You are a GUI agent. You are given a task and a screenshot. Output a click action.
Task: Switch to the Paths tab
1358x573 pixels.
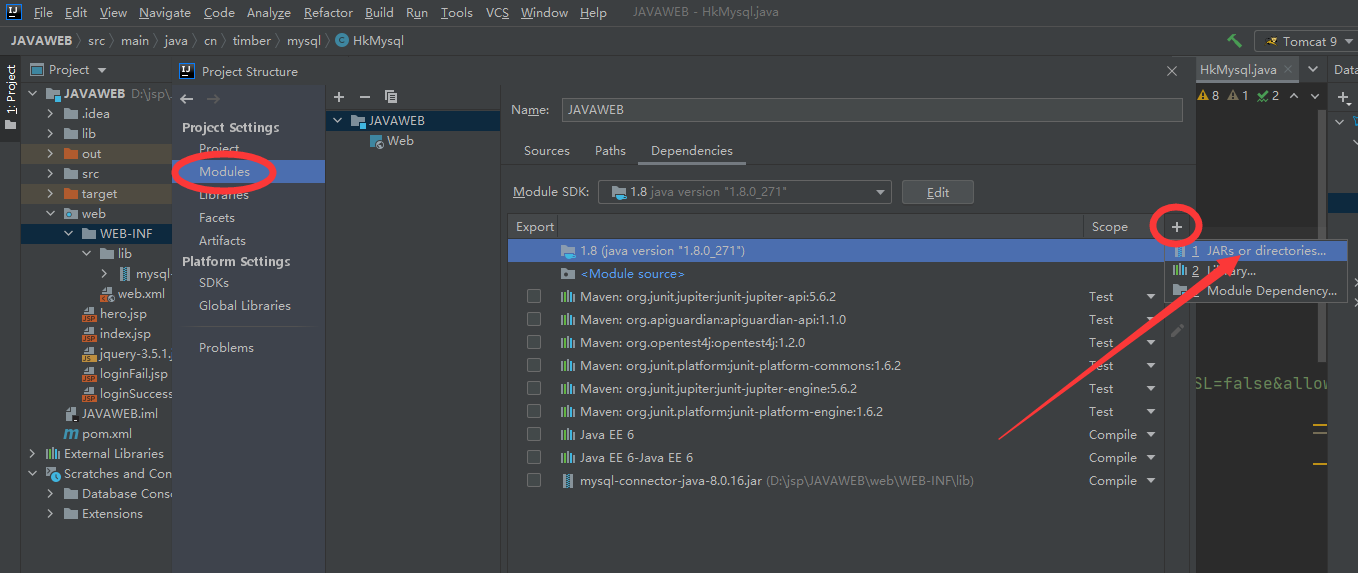click(610, 151)
